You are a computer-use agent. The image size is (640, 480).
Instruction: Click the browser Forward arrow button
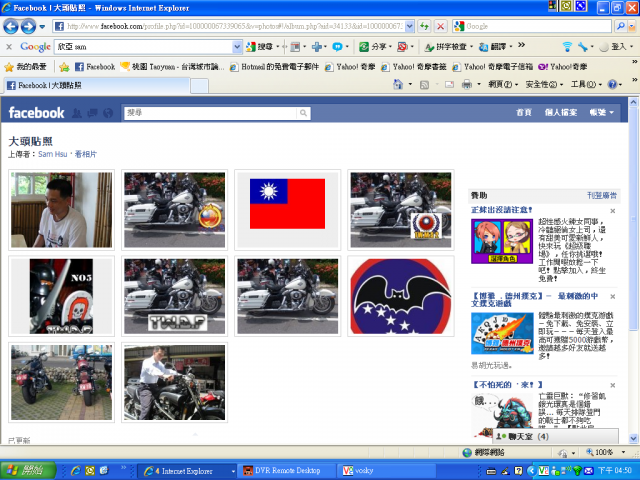pos(28,27)
